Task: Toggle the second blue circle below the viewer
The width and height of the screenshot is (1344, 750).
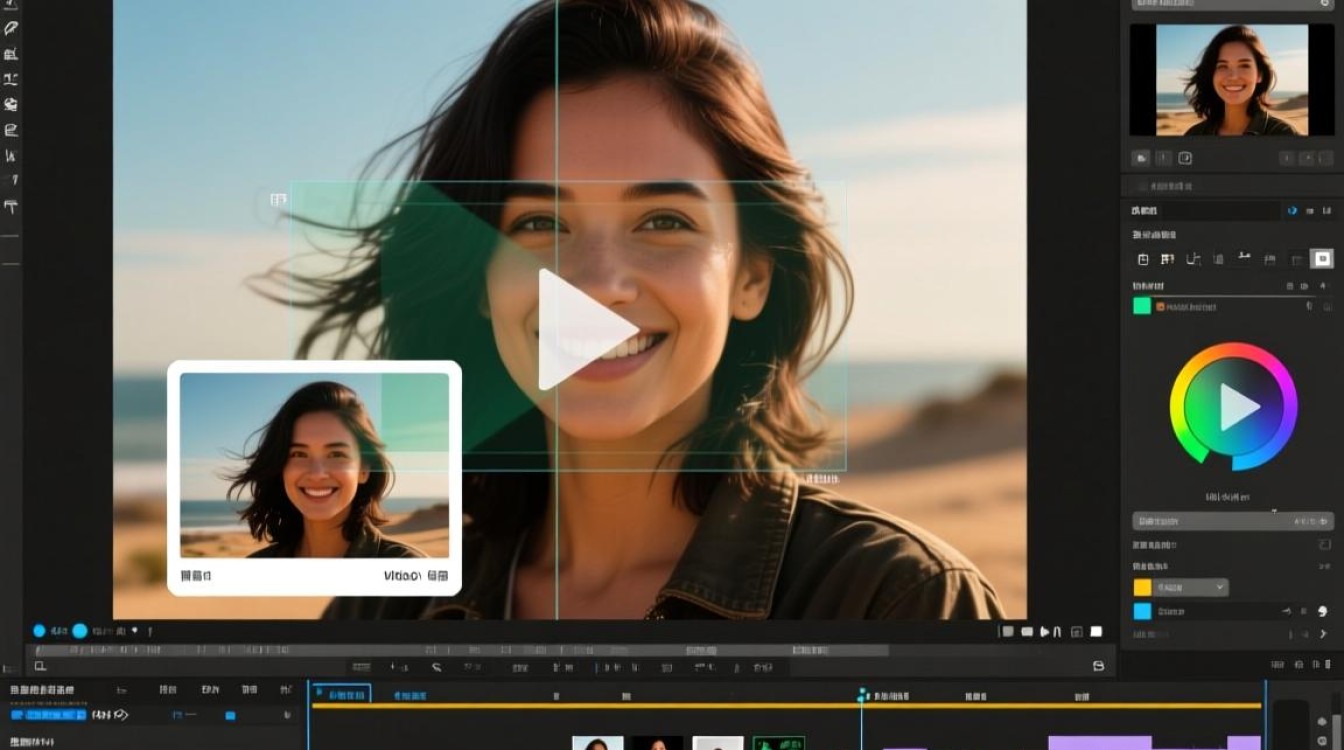Action: click(x=80, y=631)
